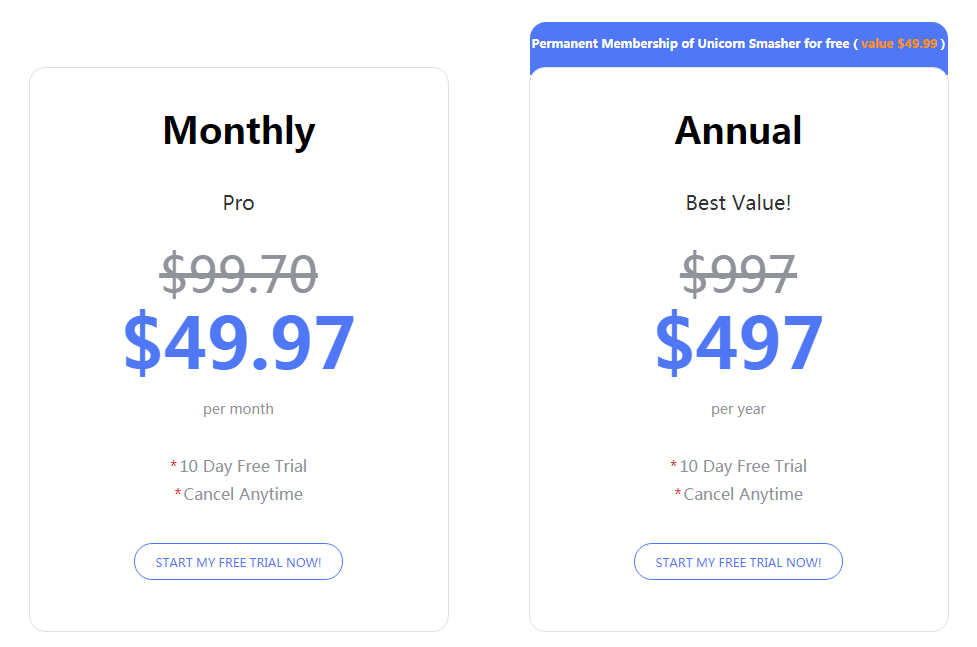Click the $497 annual price
977x647 pixels.
pos(739,343)
